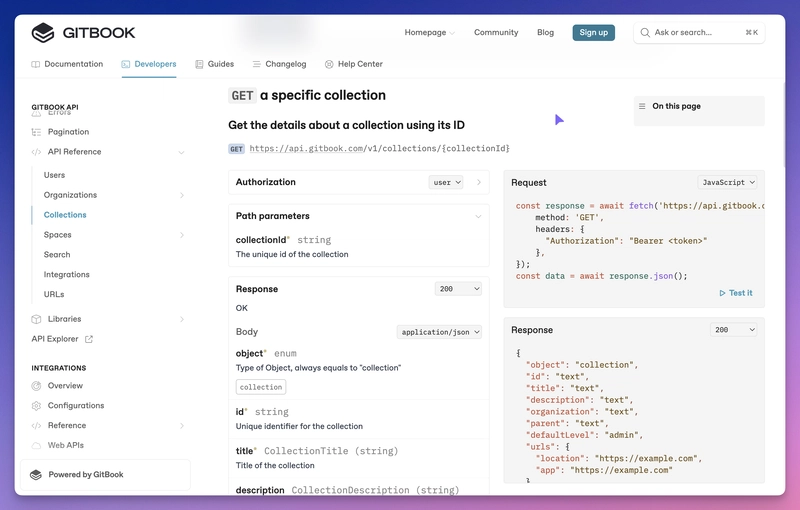Viewport: 800px width, 510px height.
Task: Click the Developers terminal icon
Action: tap(126, 64)
